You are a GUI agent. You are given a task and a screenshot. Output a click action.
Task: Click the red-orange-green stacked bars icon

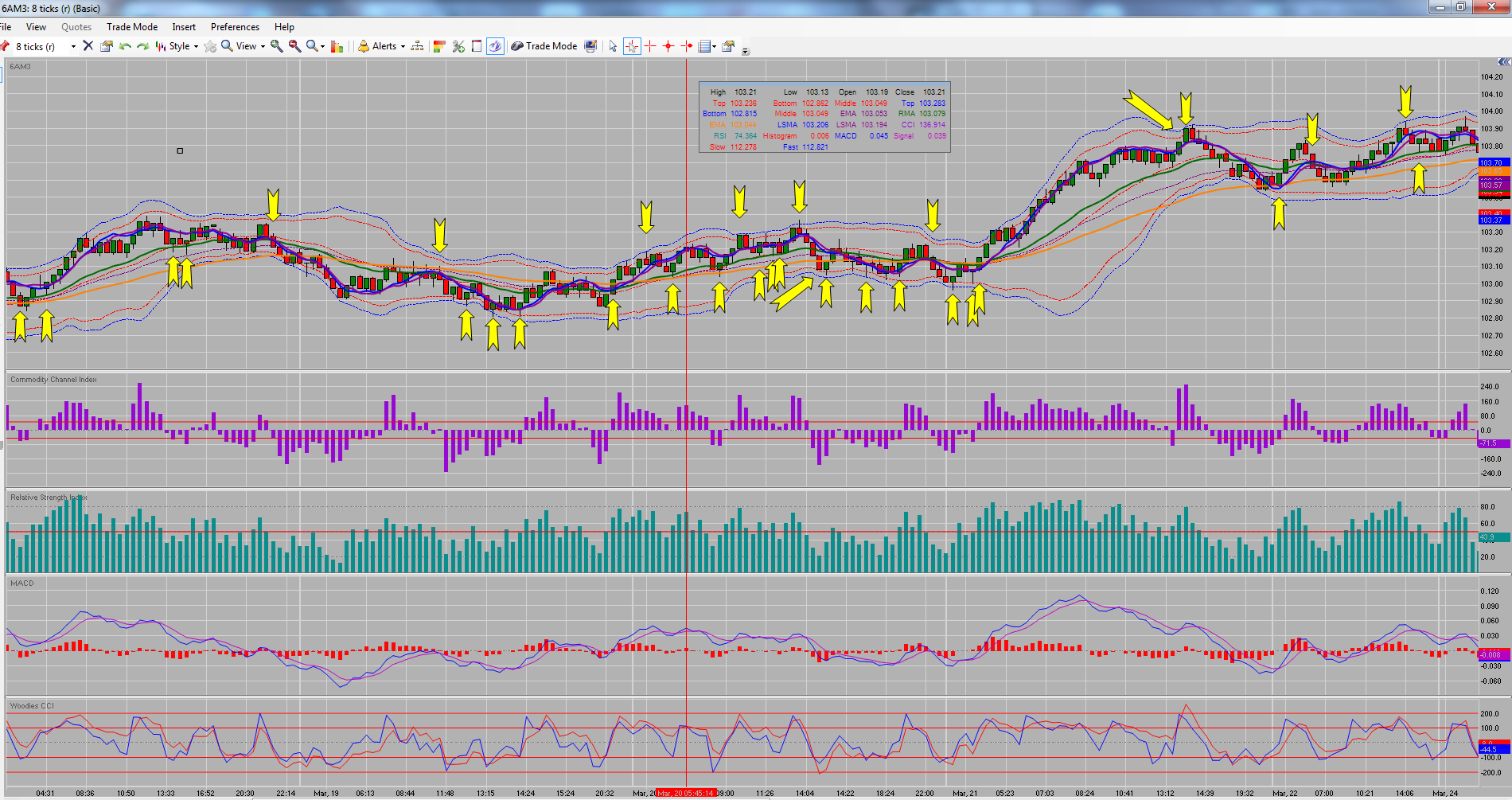(439, 46)
